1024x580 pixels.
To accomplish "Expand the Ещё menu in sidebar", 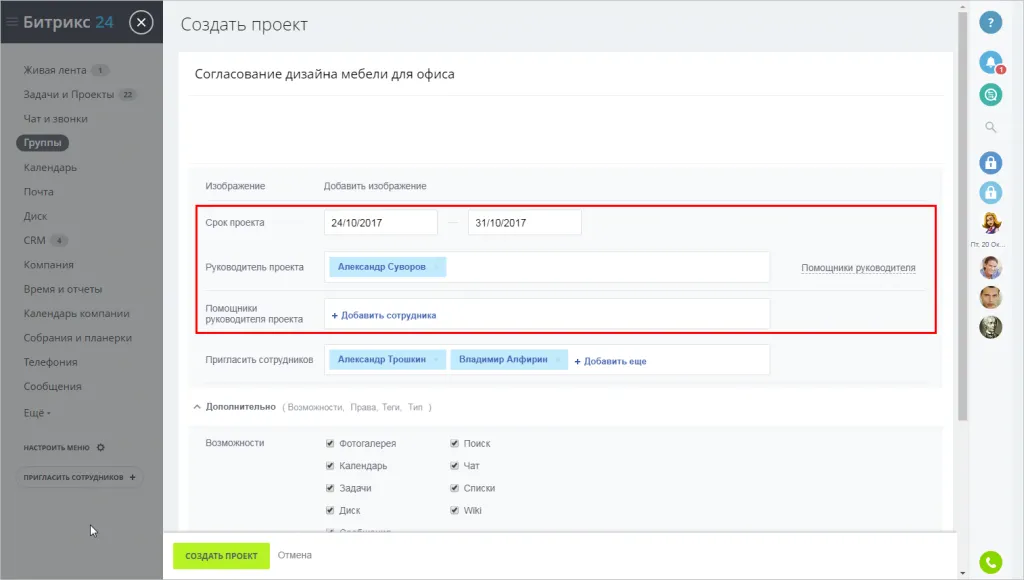I will [37, 412].
